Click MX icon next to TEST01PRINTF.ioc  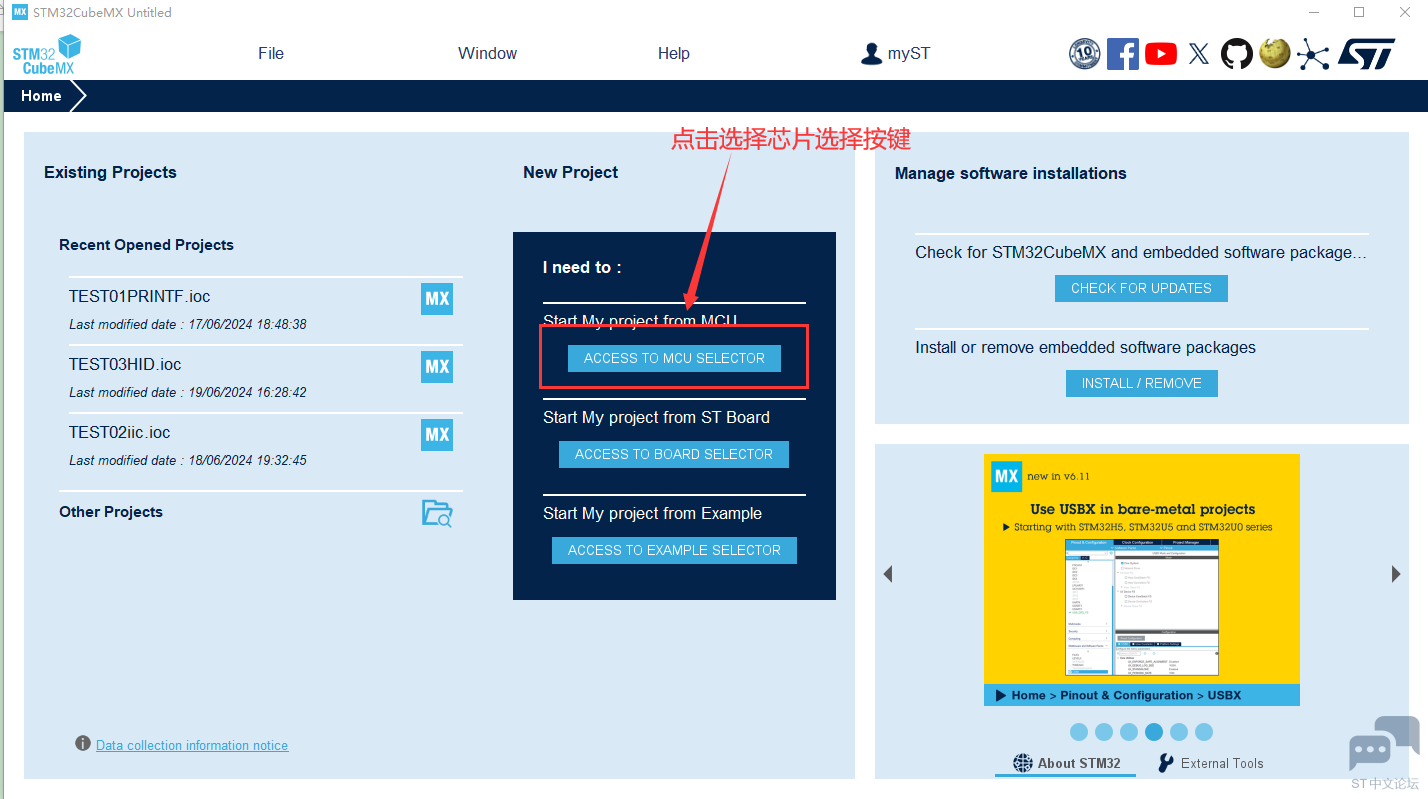437,298
